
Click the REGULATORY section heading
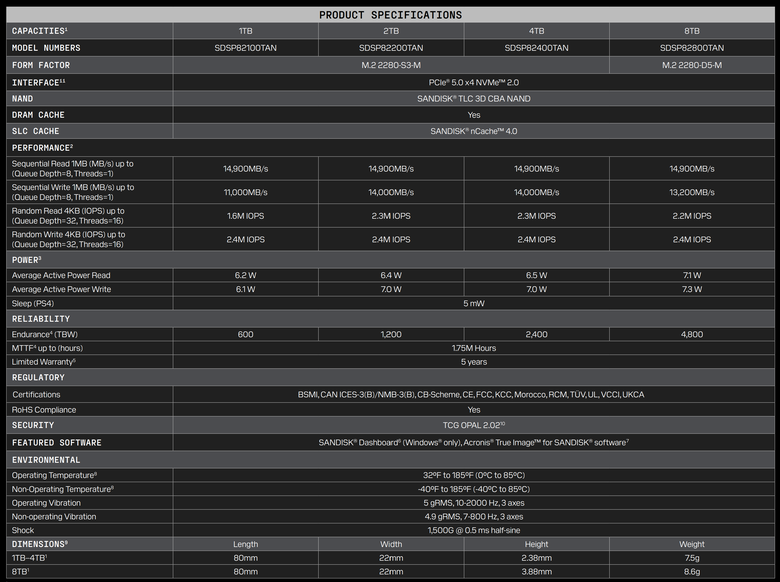(38, 378)
